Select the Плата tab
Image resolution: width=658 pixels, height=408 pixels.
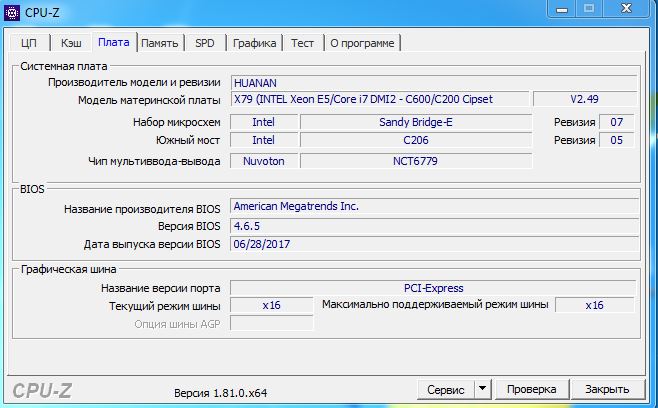coord(114,42)
